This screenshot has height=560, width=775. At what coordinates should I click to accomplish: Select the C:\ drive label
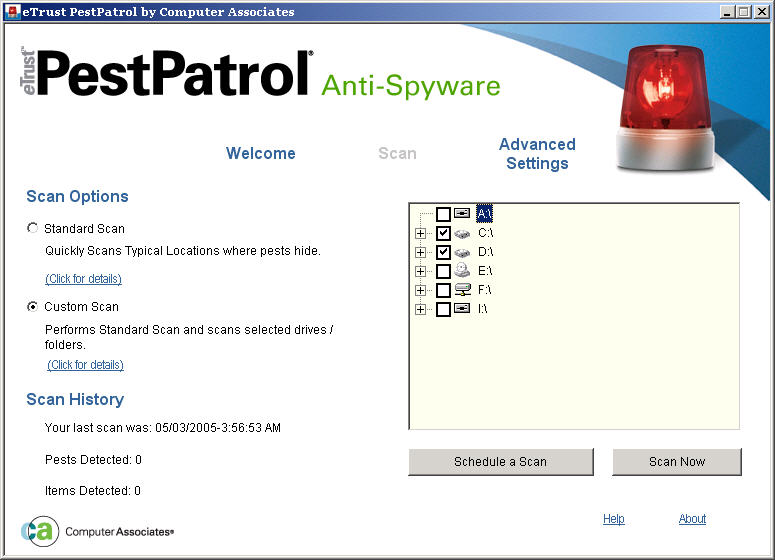click(485, 233)
